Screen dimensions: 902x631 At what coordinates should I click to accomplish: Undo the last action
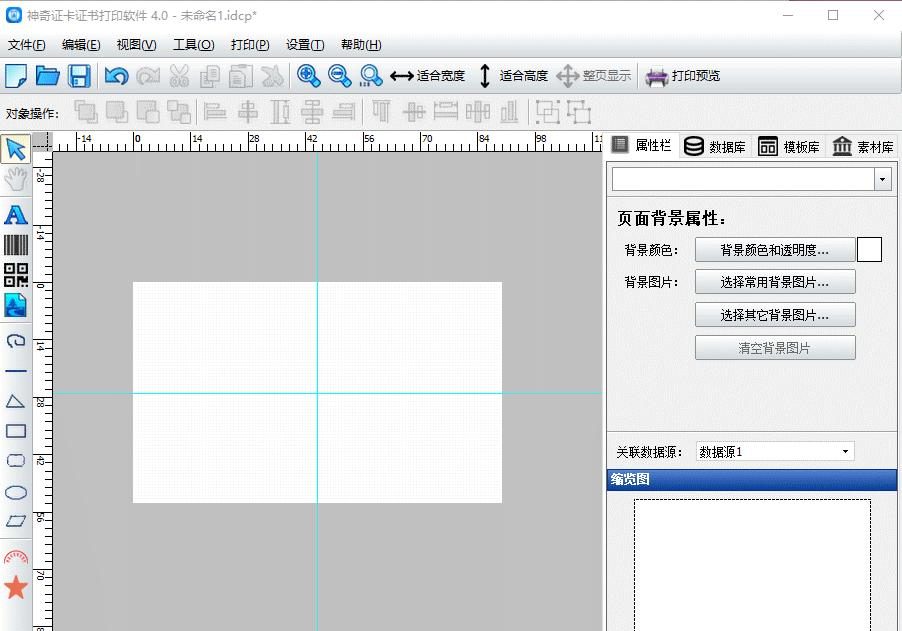coord(116,76)
